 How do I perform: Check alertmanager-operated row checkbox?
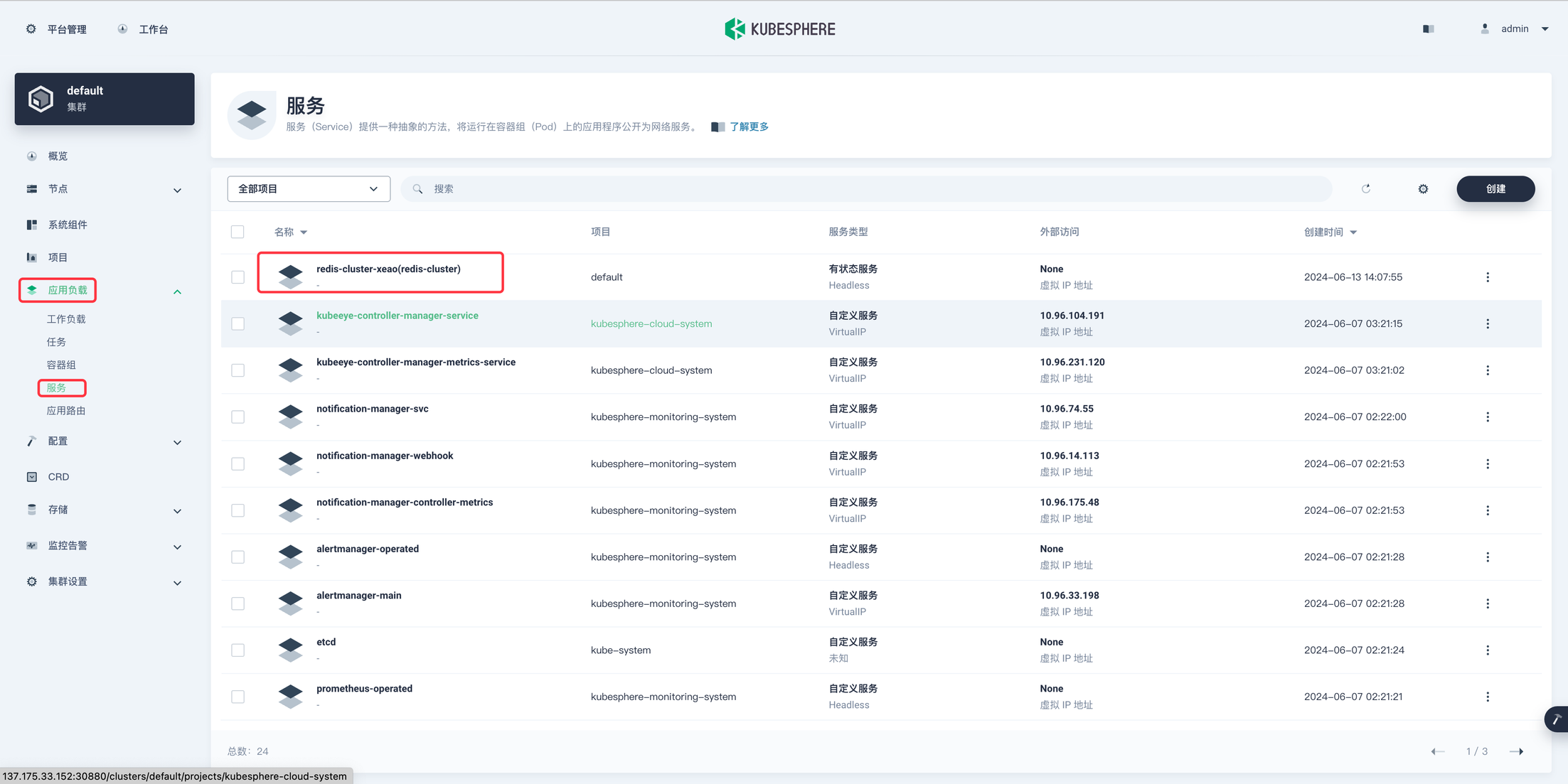click(238, 557)
